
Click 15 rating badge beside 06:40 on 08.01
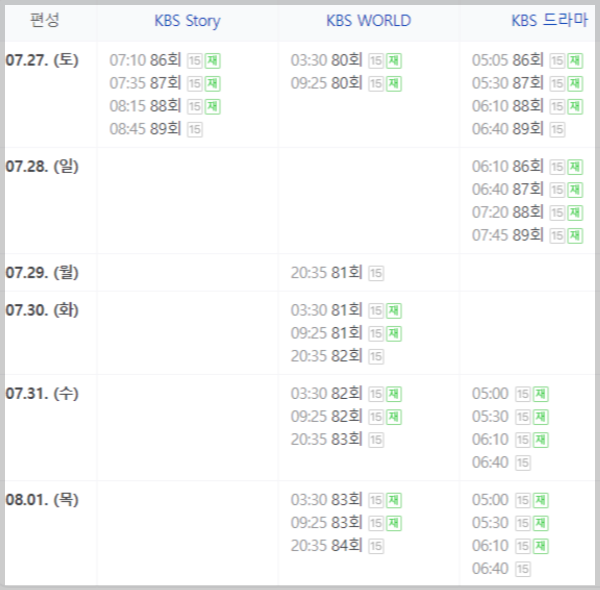click(x=523, y=569)
